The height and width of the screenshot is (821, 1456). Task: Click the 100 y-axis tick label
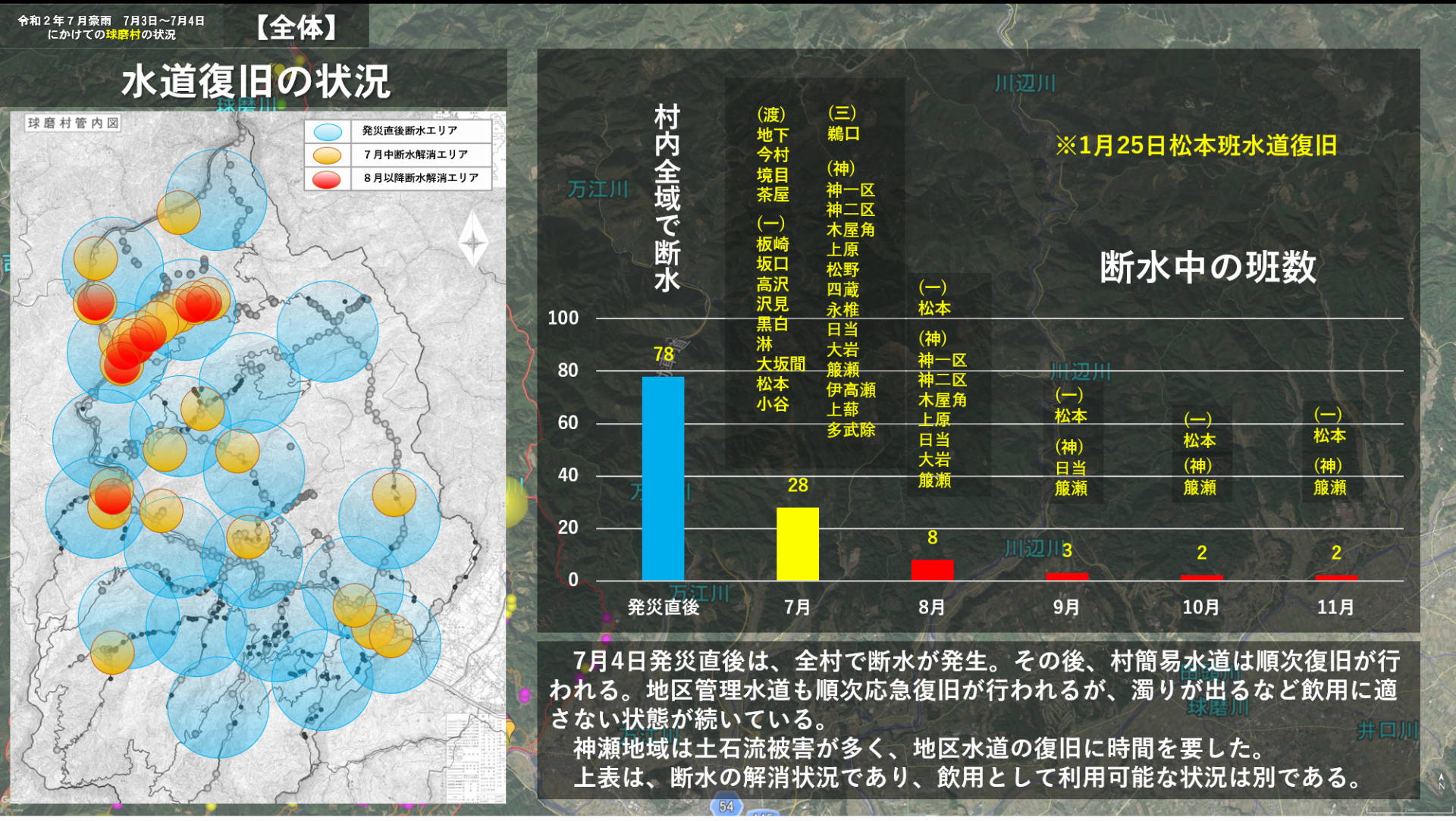click(x=563, y=318)
